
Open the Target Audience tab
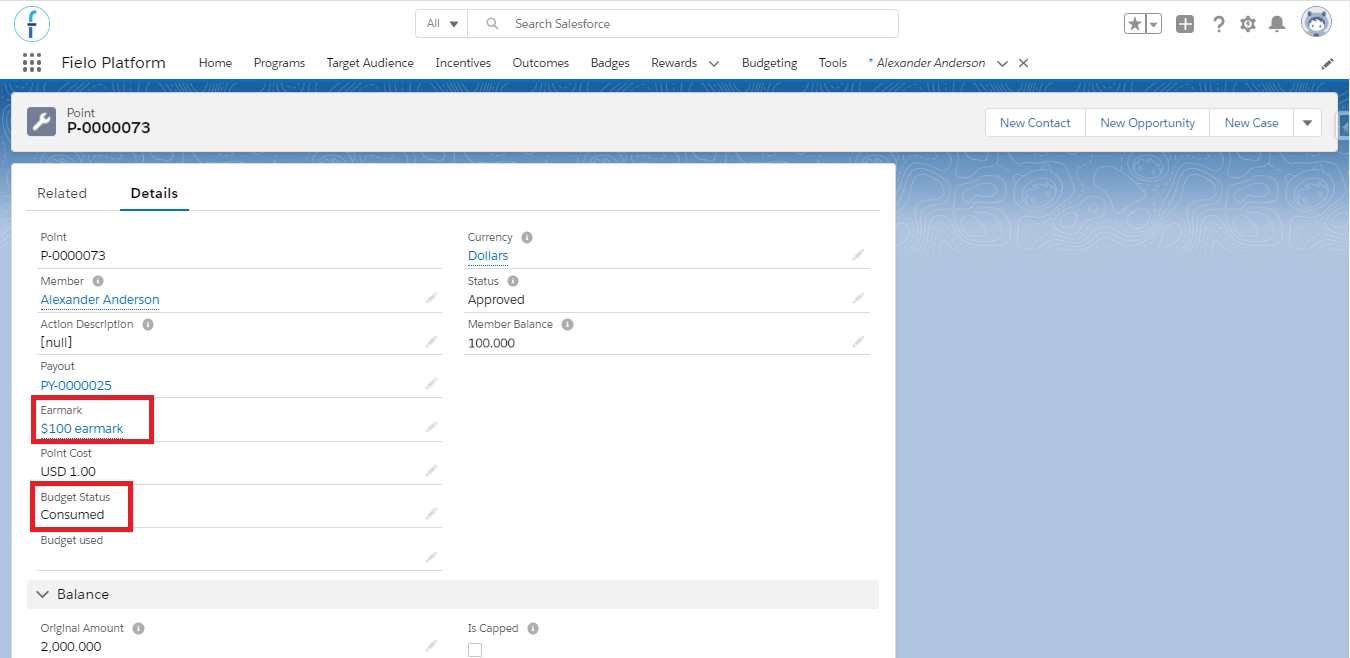(370, 63)
